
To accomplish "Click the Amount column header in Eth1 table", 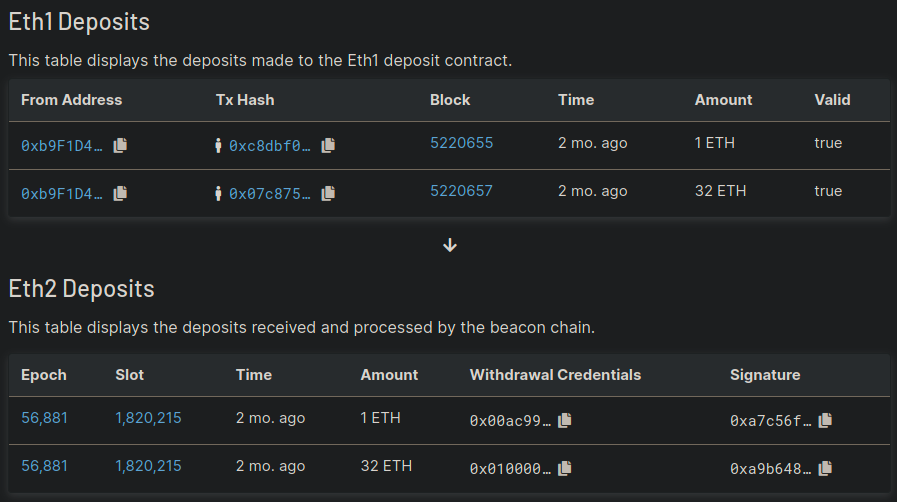I will (723, 100).
